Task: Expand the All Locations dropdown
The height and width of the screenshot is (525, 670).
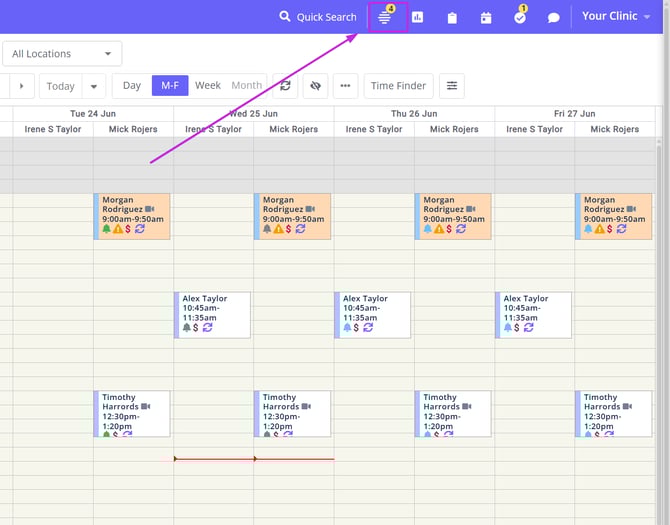Action: click(62, 54)
